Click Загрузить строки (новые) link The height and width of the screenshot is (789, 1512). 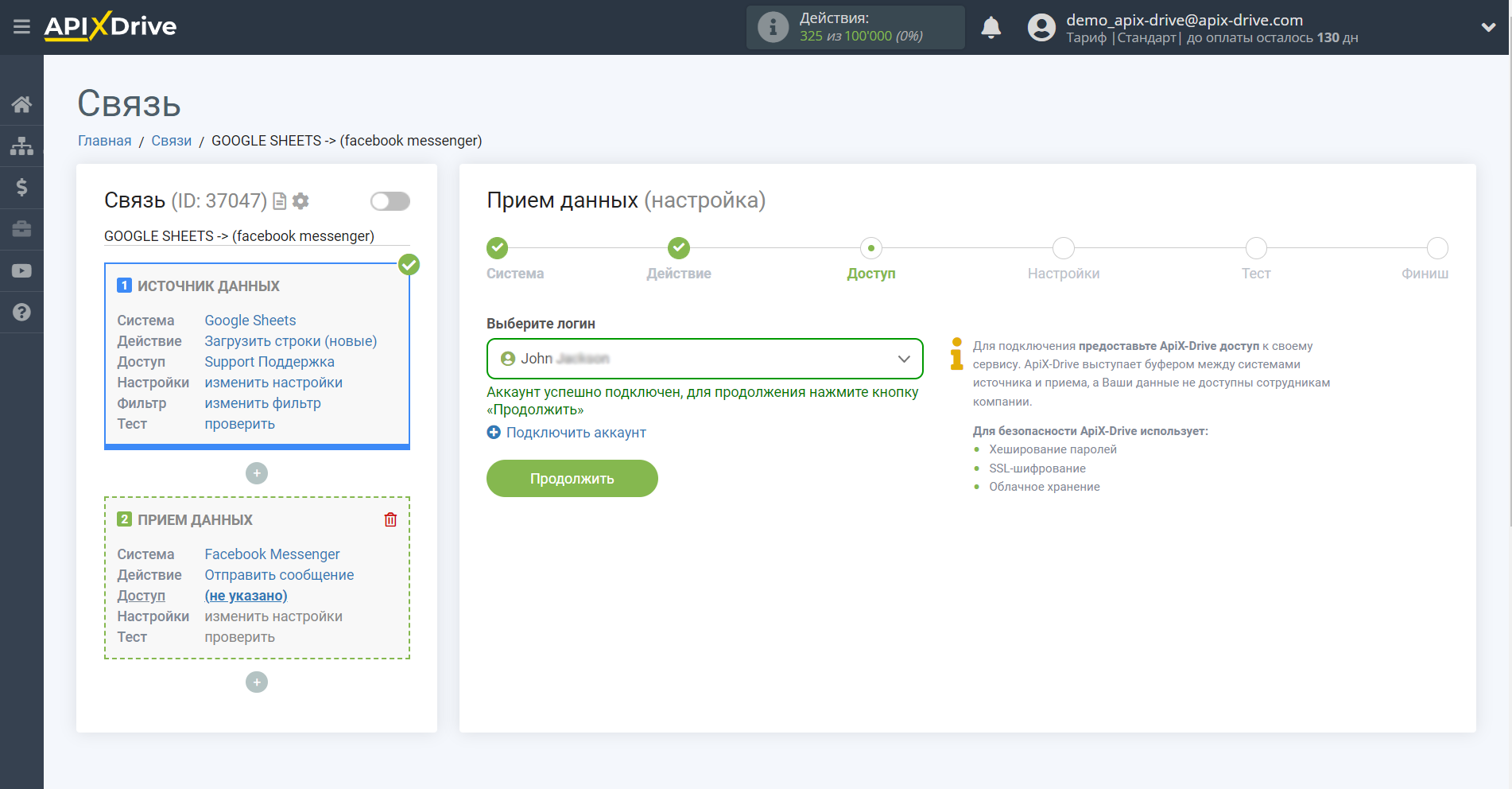[290, 341]
